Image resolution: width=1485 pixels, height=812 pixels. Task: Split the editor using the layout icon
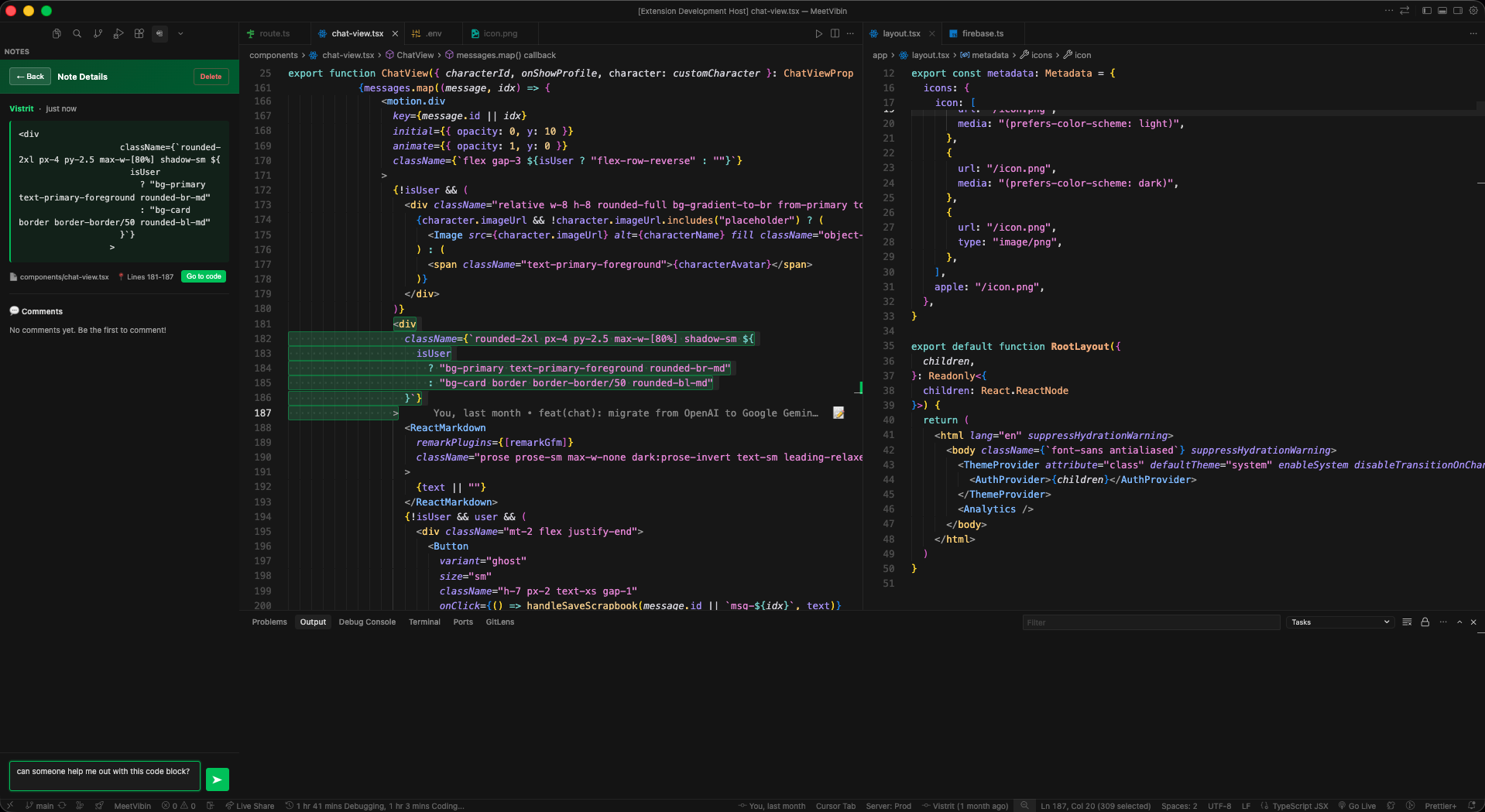pos(835,33)
